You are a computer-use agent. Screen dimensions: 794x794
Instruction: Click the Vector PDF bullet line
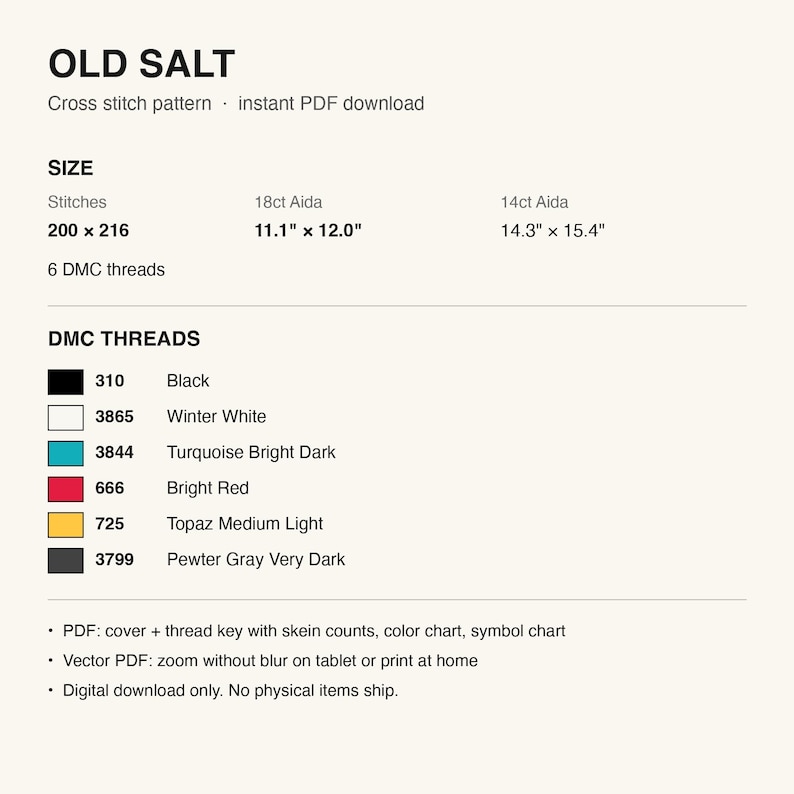click(270, 661)
